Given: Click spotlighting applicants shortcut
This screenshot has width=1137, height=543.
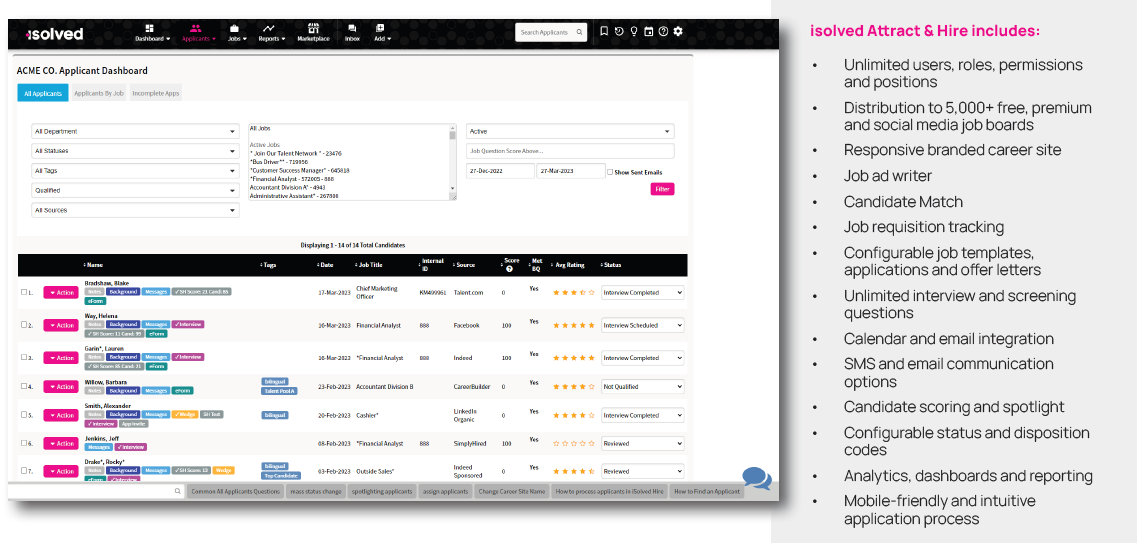Looking at the screenshot, I should pos(382,492).
